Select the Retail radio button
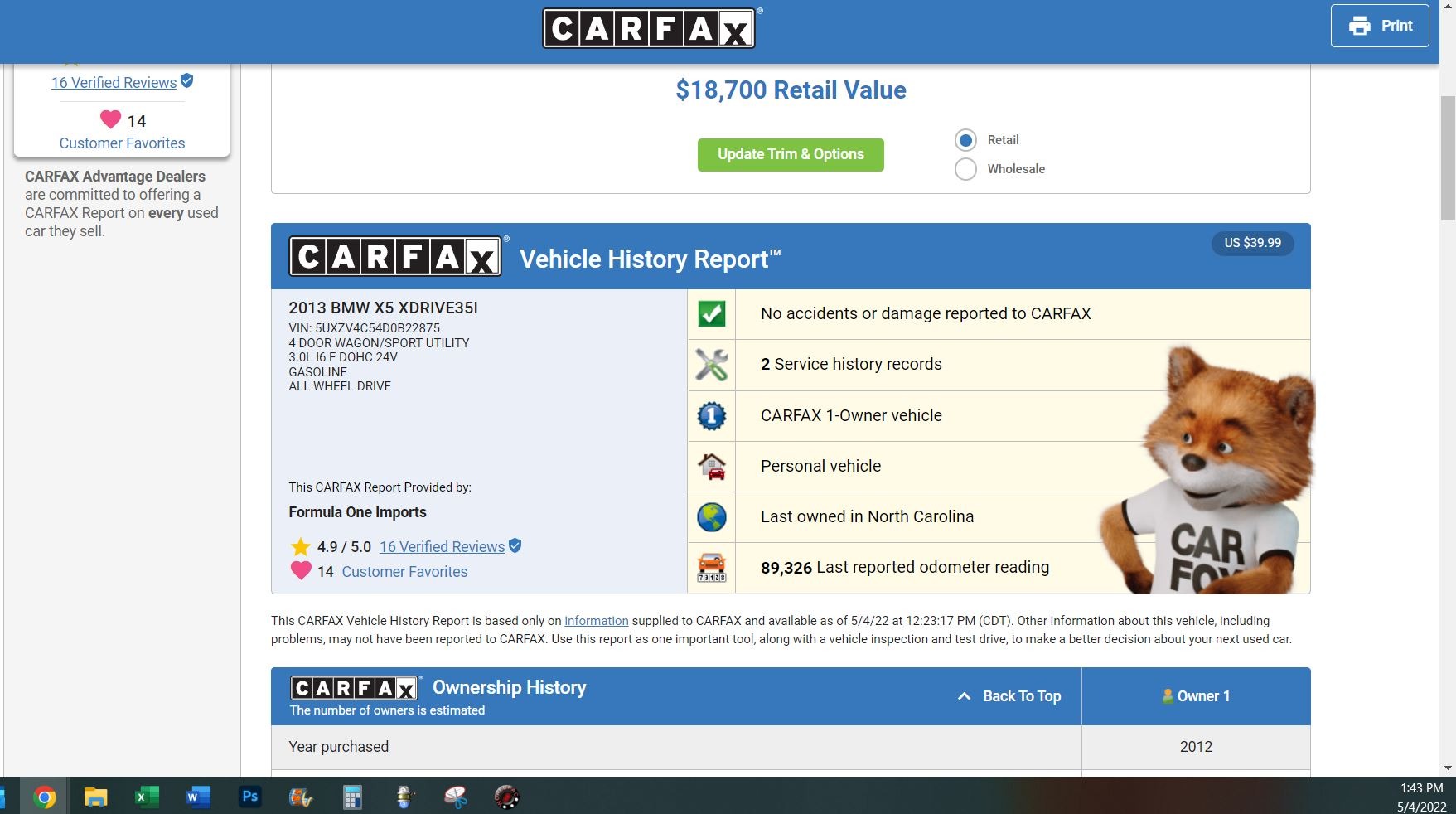 point(965,140)
